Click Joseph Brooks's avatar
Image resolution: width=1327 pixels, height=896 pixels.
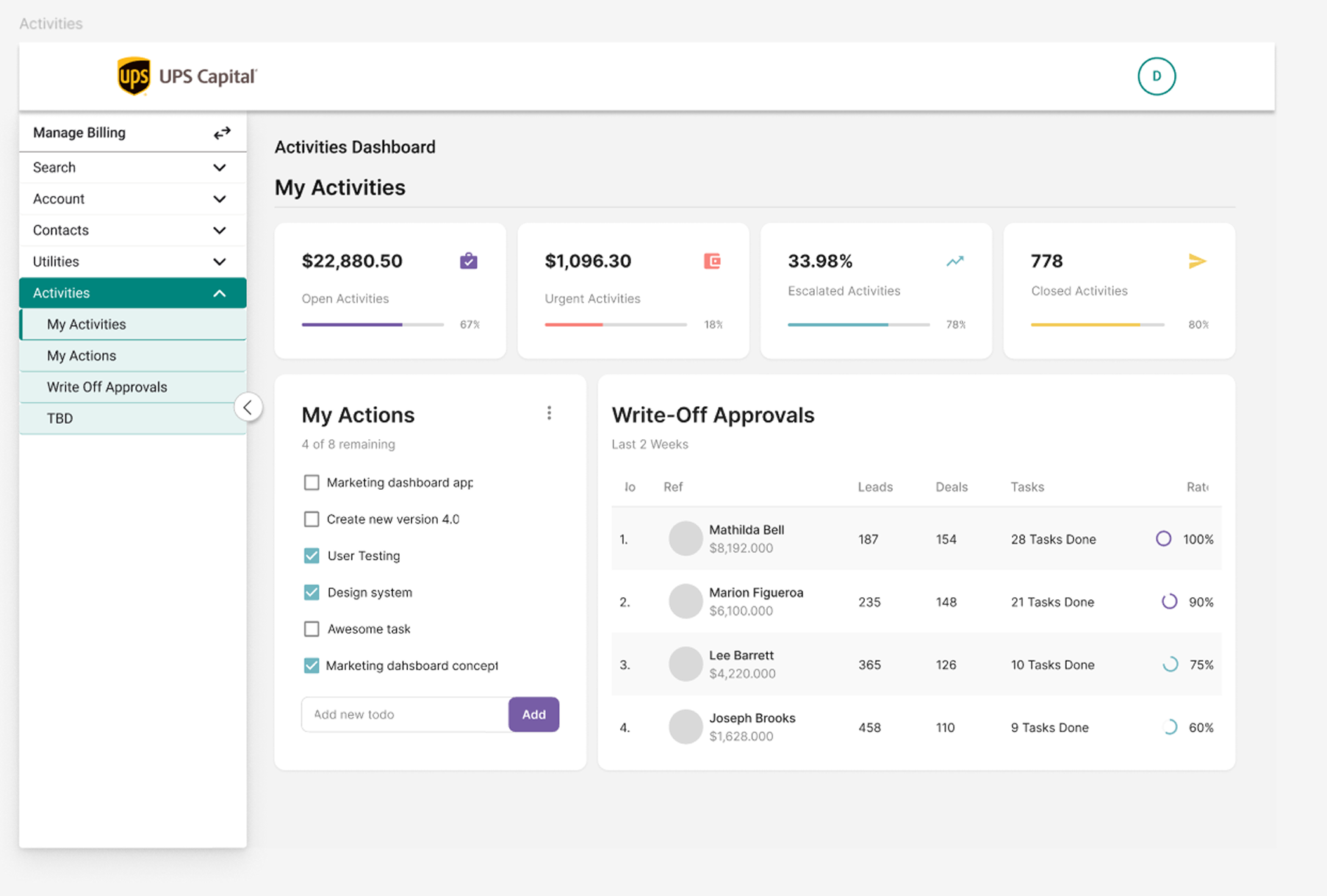click(686, 727)
